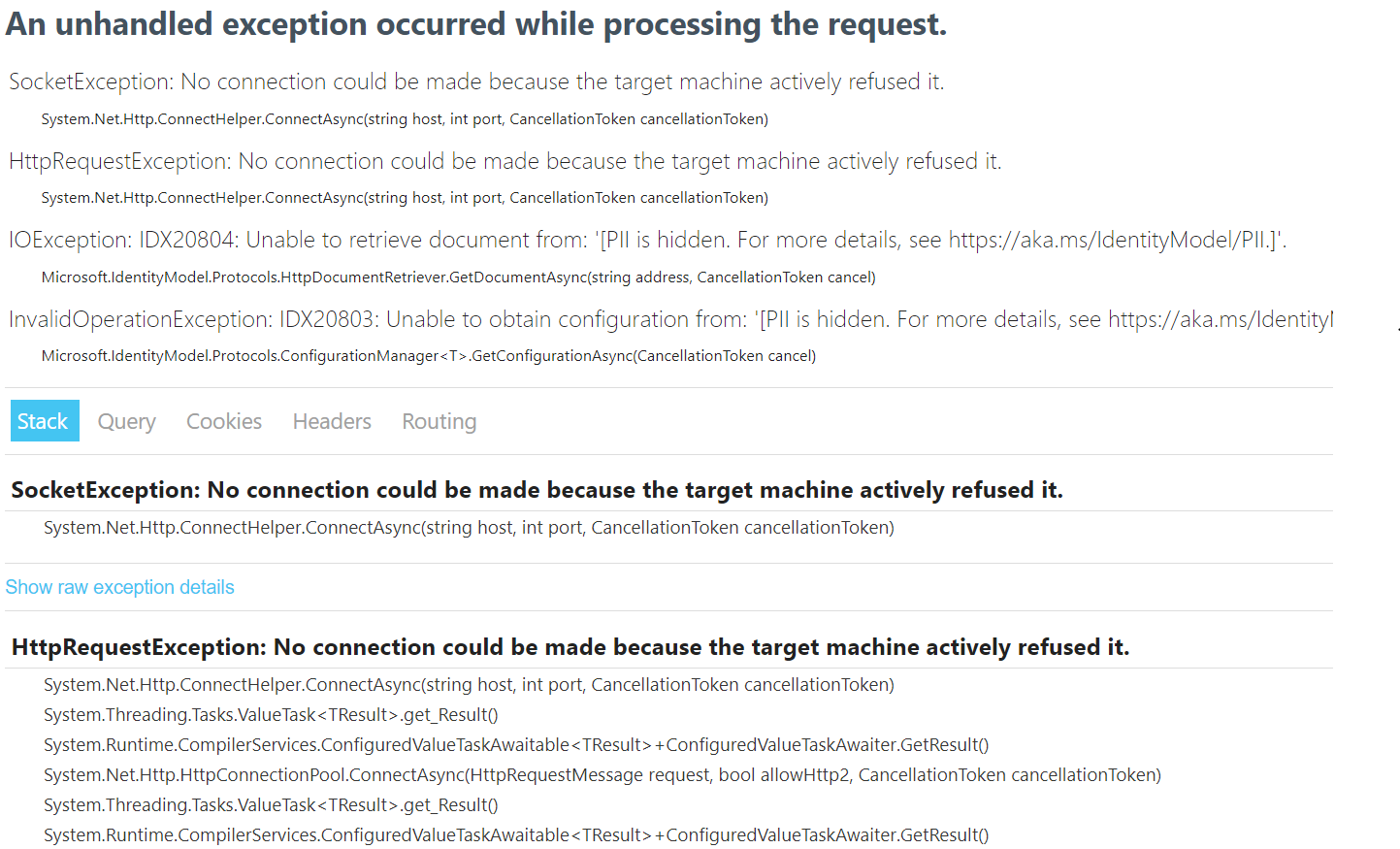Image resolution: width=1400 pixels, height=849 pixels.
Task: Switch to the Query tab
Action: (126, 420)
